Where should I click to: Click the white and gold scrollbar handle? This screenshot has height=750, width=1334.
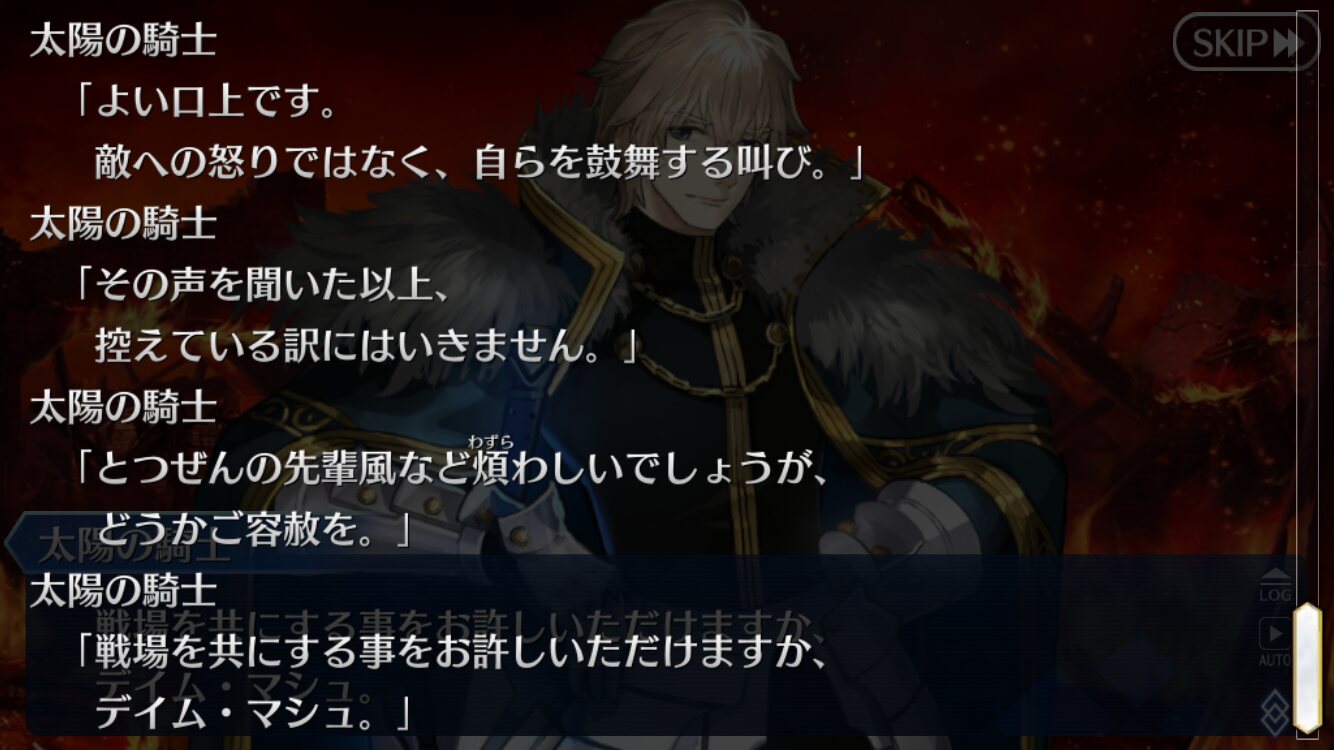point(1307,667)
